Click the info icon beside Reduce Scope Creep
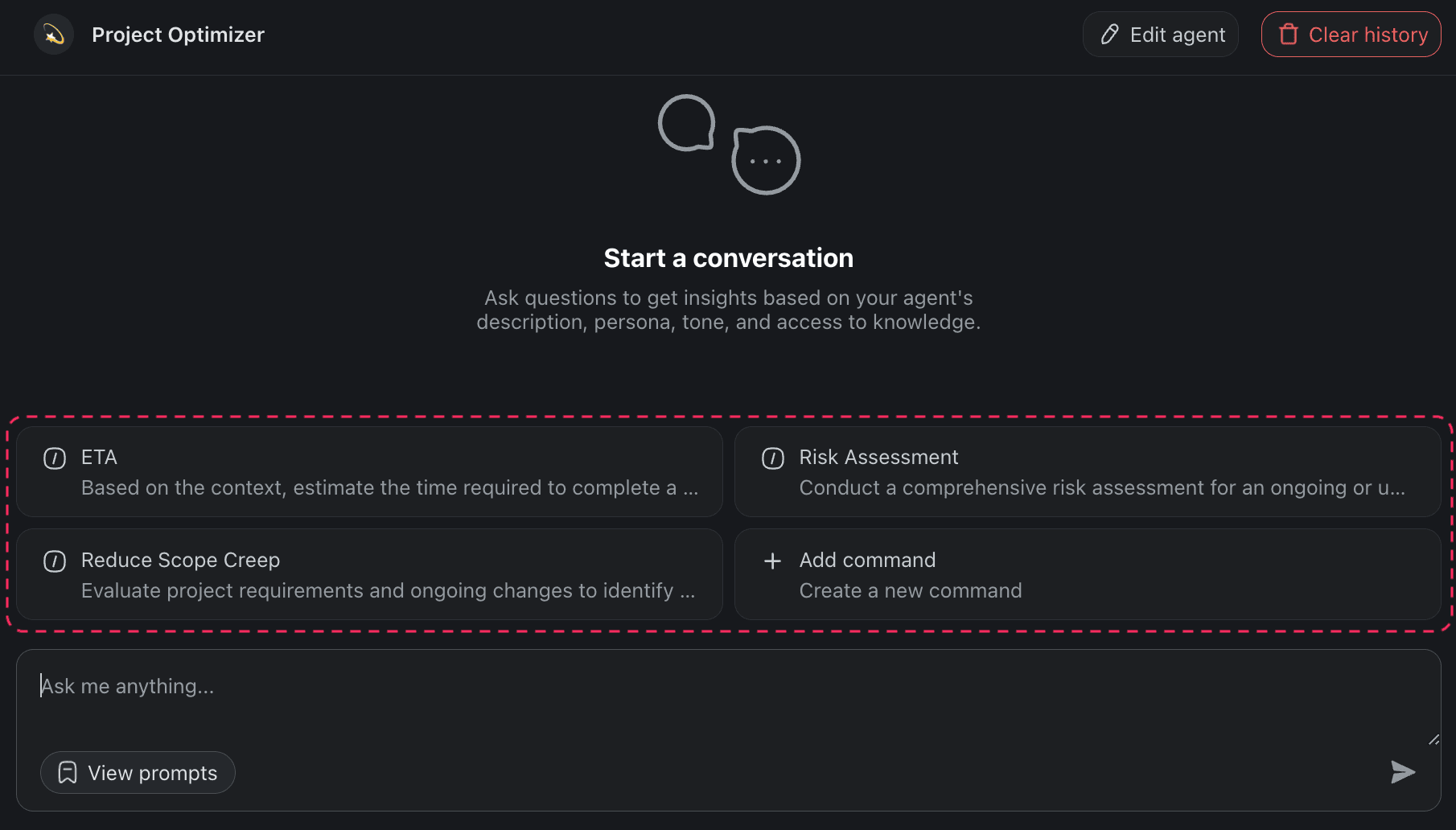 (x=54, y=561)
